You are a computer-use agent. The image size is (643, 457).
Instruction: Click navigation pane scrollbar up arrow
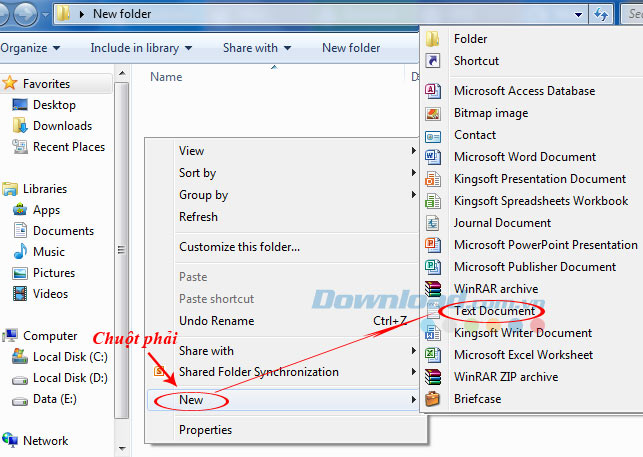(x=122, y=73)
